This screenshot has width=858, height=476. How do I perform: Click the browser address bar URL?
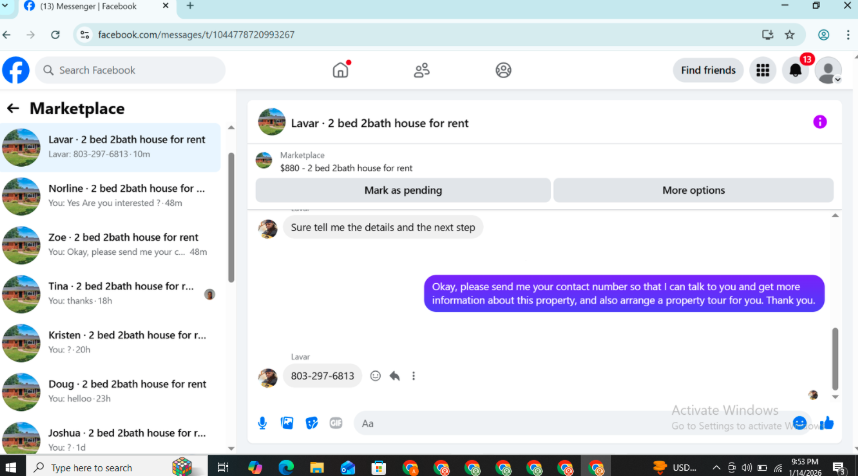click(x=196, y=34)
